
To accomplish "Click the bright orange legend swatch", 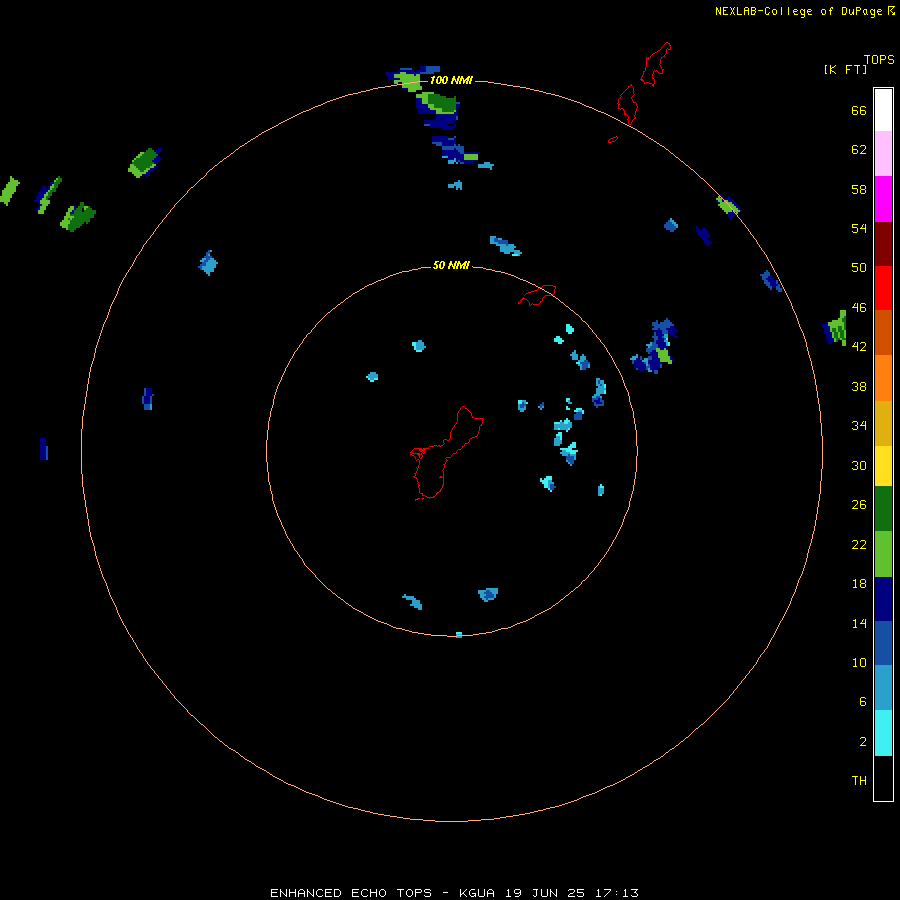I will pos(883,378).
